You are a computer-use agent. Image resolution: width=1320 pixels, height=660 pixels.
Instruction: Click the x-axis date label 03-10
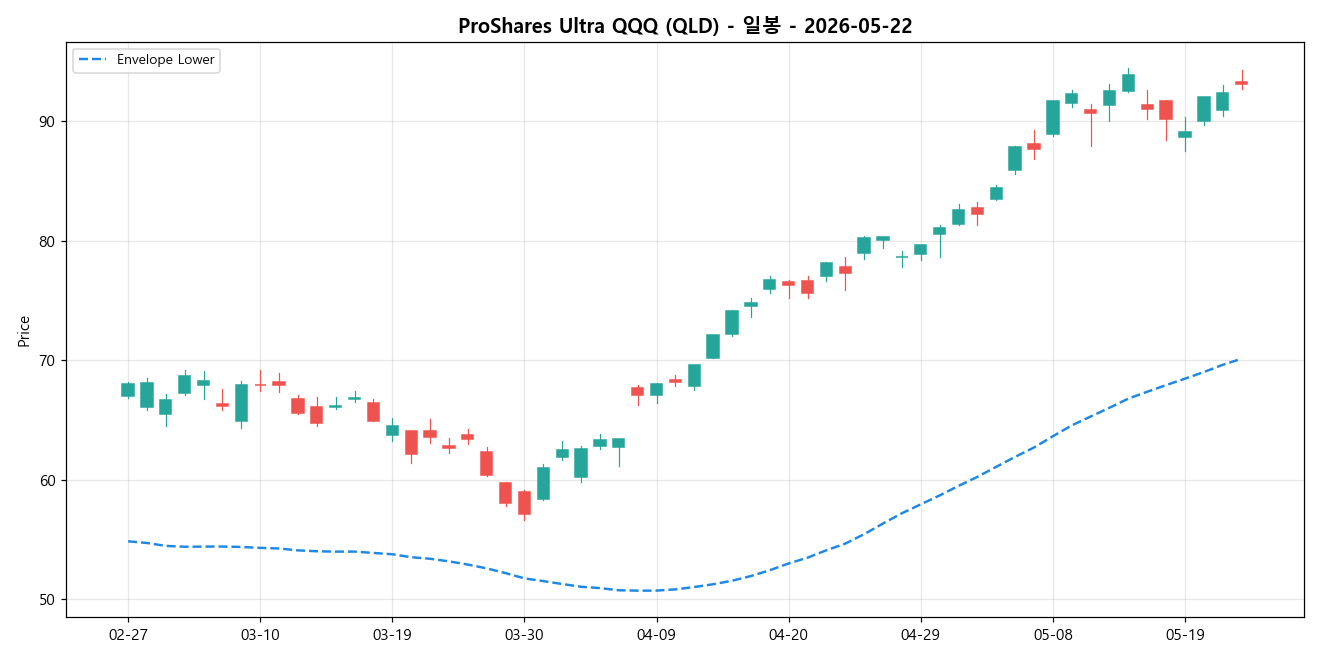pyautogui.click(x=260, y=634)
